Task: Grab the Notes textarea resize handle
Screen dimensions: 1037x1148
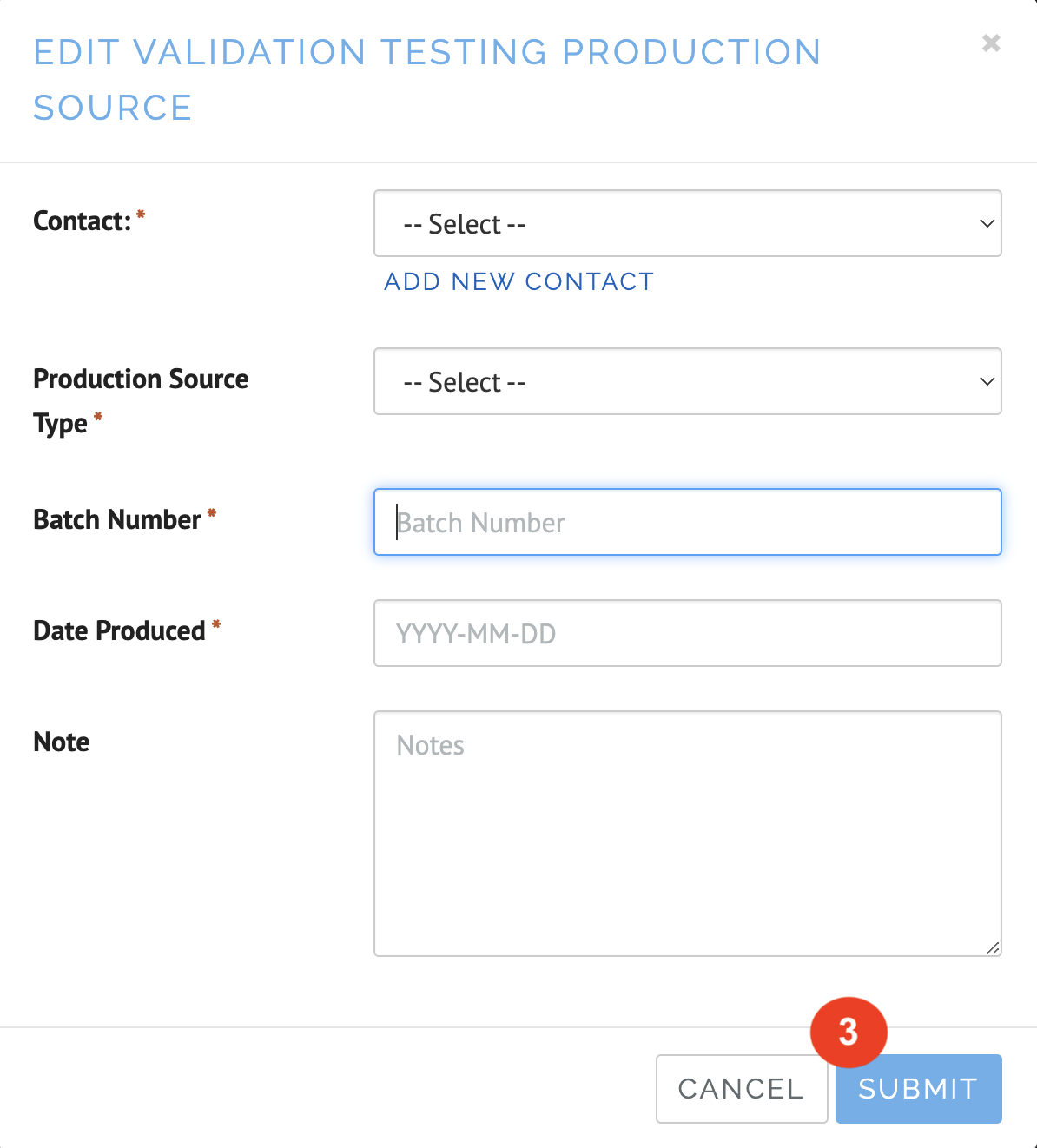Action: [993, 948]
